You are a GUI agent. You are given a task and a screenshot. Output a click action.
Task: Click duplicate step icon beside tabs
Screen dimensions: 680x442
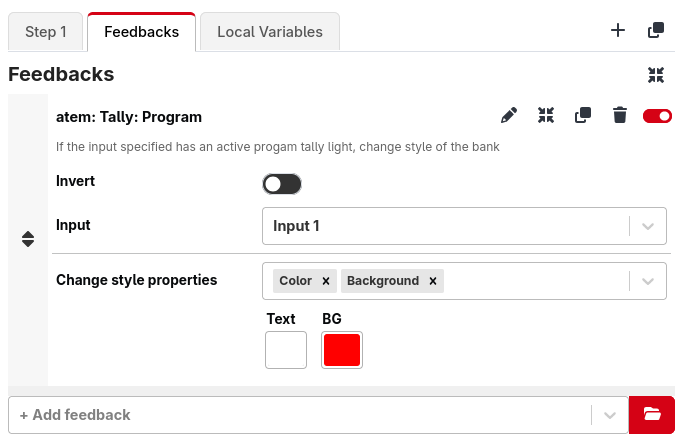click(x=656, y=31)
